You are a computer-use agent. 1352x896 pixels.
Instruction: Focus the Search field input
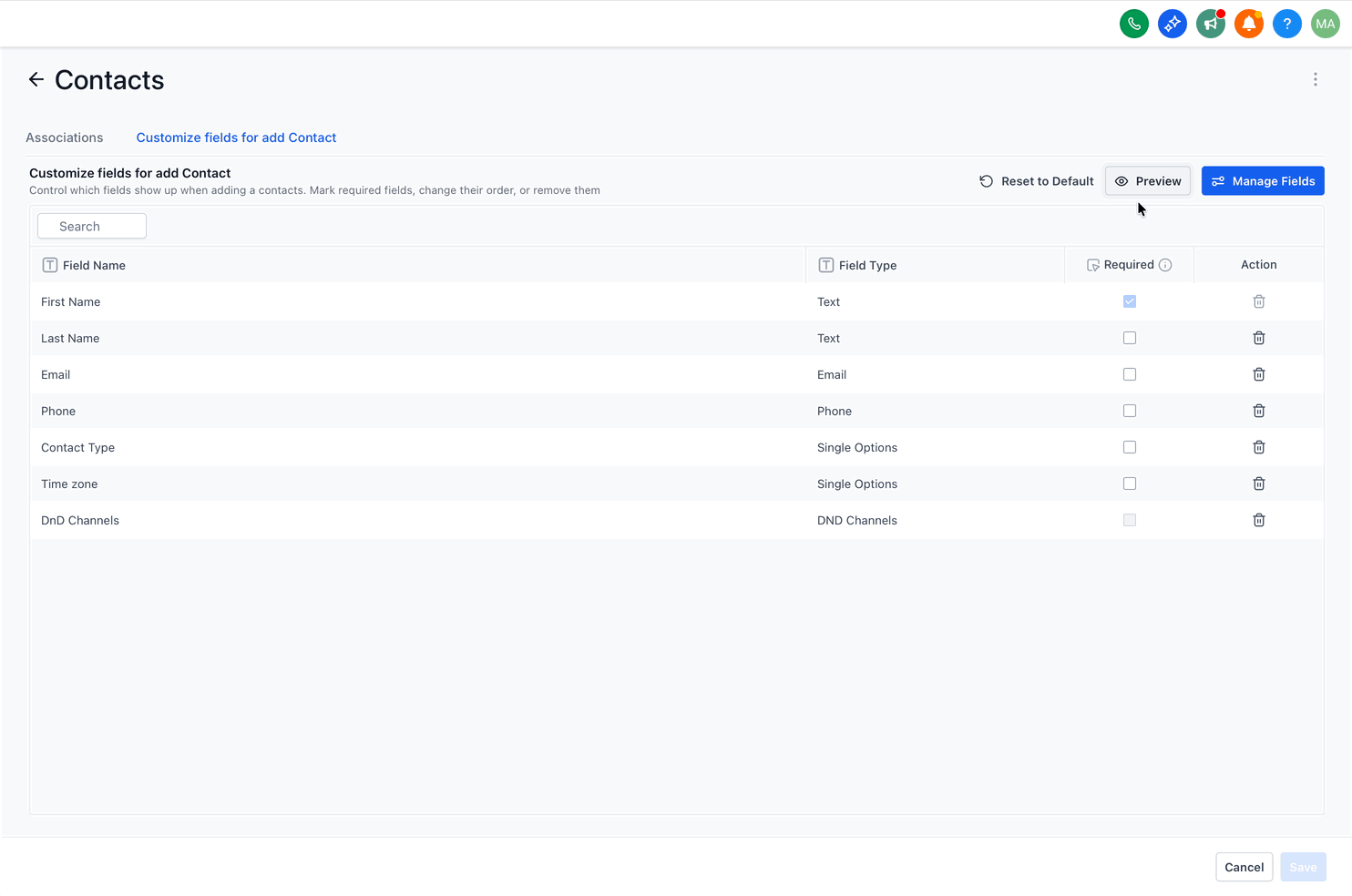92,226
